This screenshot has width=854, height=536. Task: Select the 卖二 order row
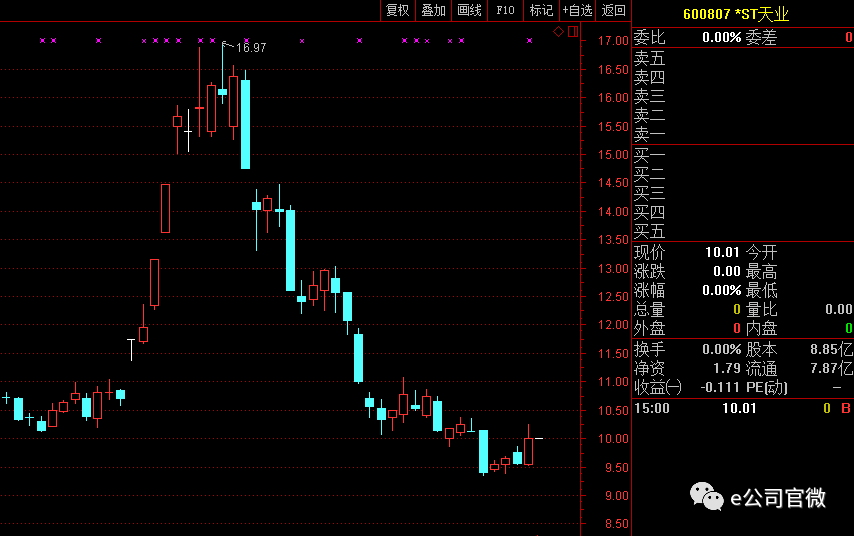pos(743,115)
